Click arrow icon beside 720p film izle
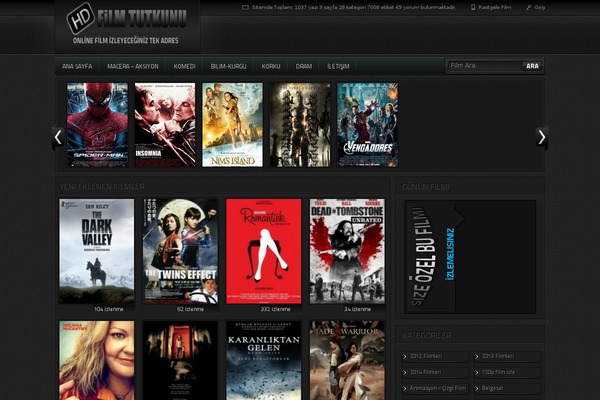 (477, 372)
